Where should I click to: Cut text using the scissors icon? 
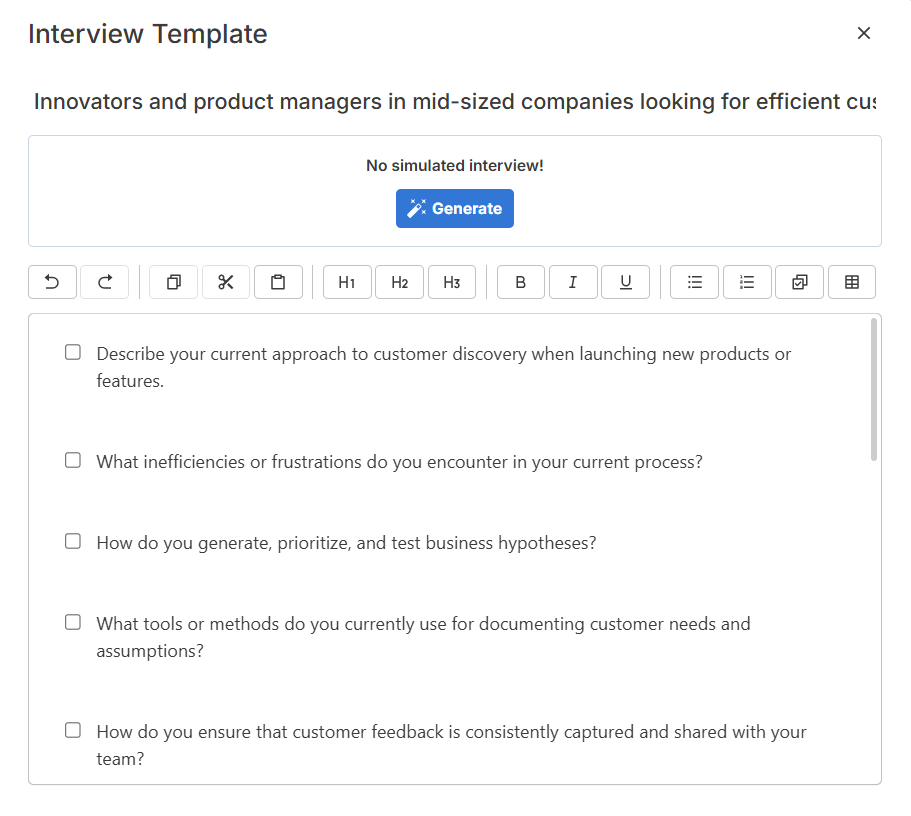[226, 282]
